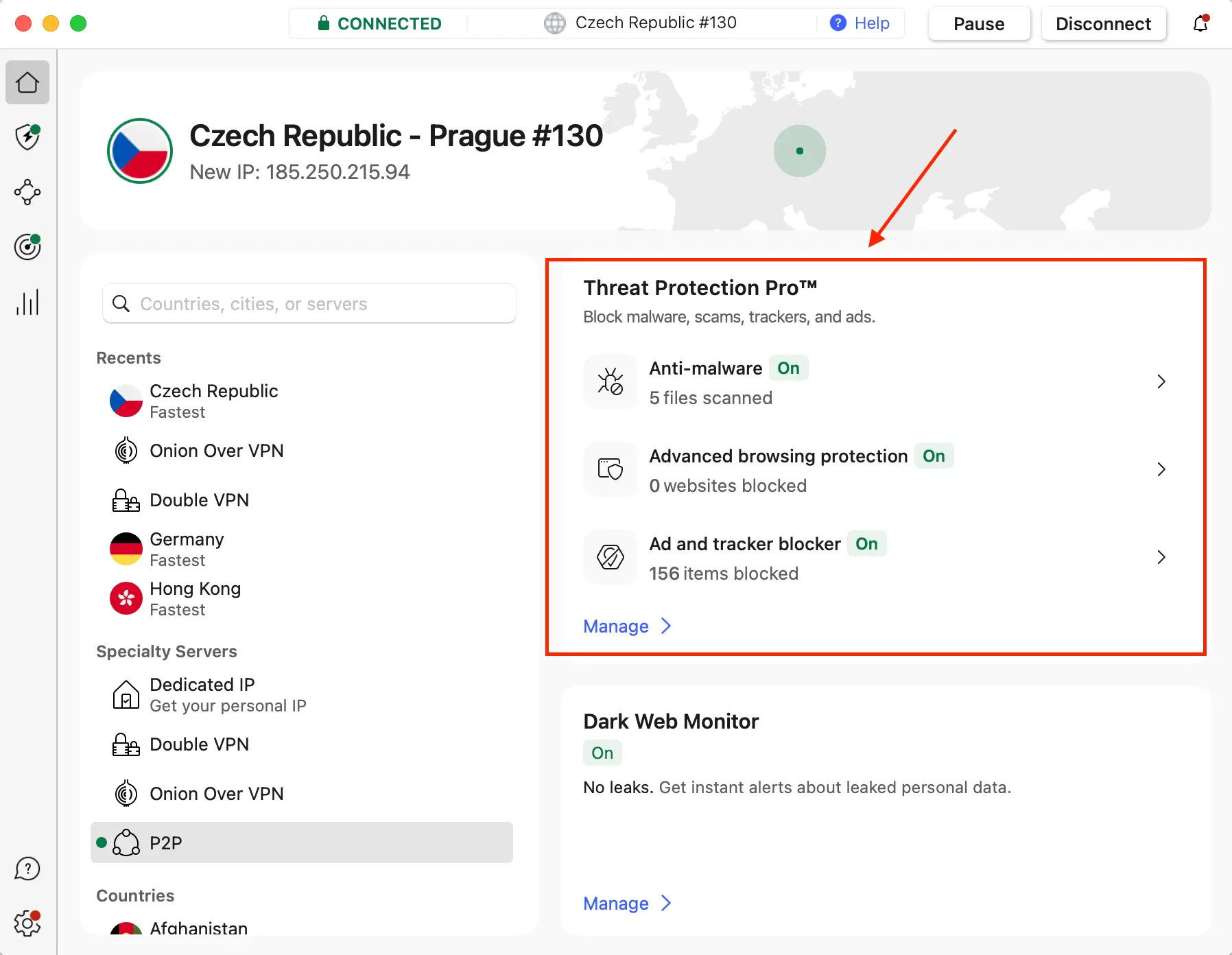Open statistics bars icon in sidebar
The width and height of the screenshot is (1232, 955).
[x=27, y=302]
